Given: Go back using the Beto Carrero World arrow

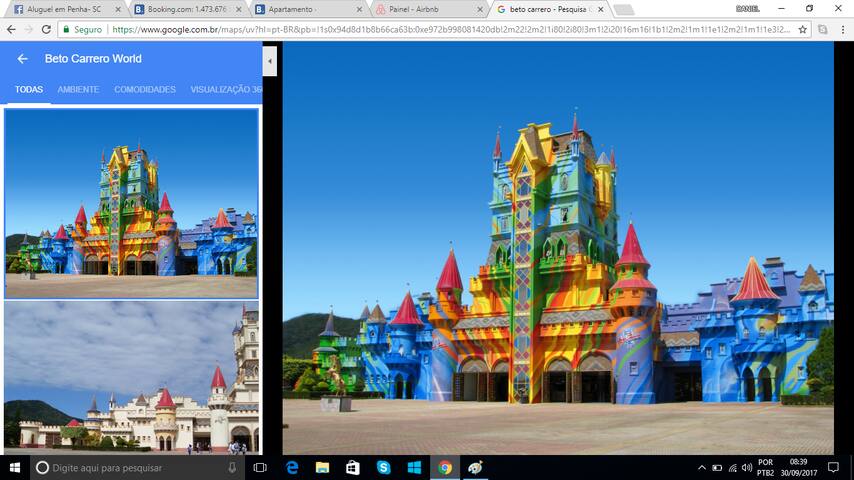Looking at the screenshot, I should pos(22,59).
